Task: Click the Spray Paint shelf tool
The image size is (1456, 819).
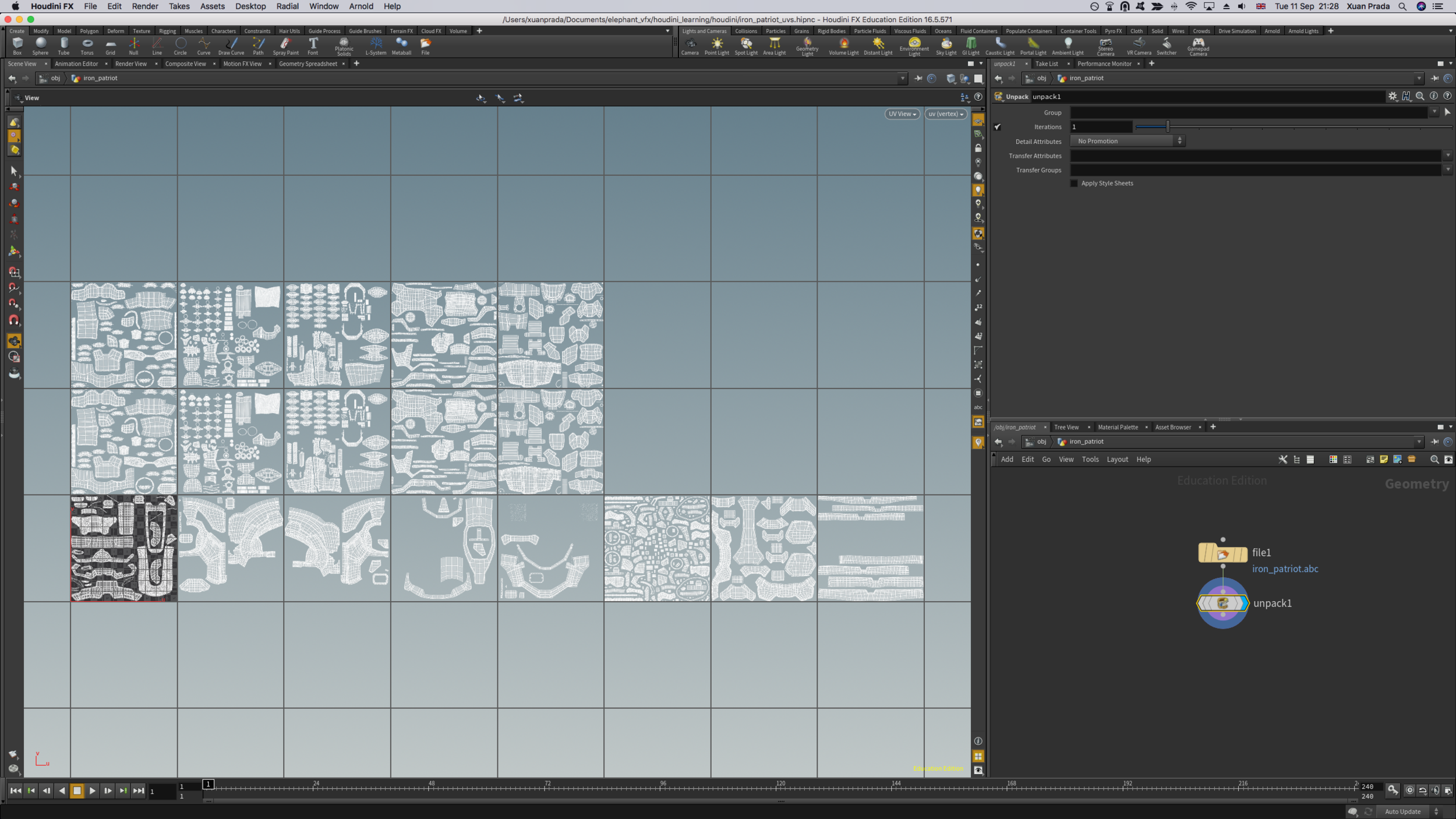Action: pos(285,45)
